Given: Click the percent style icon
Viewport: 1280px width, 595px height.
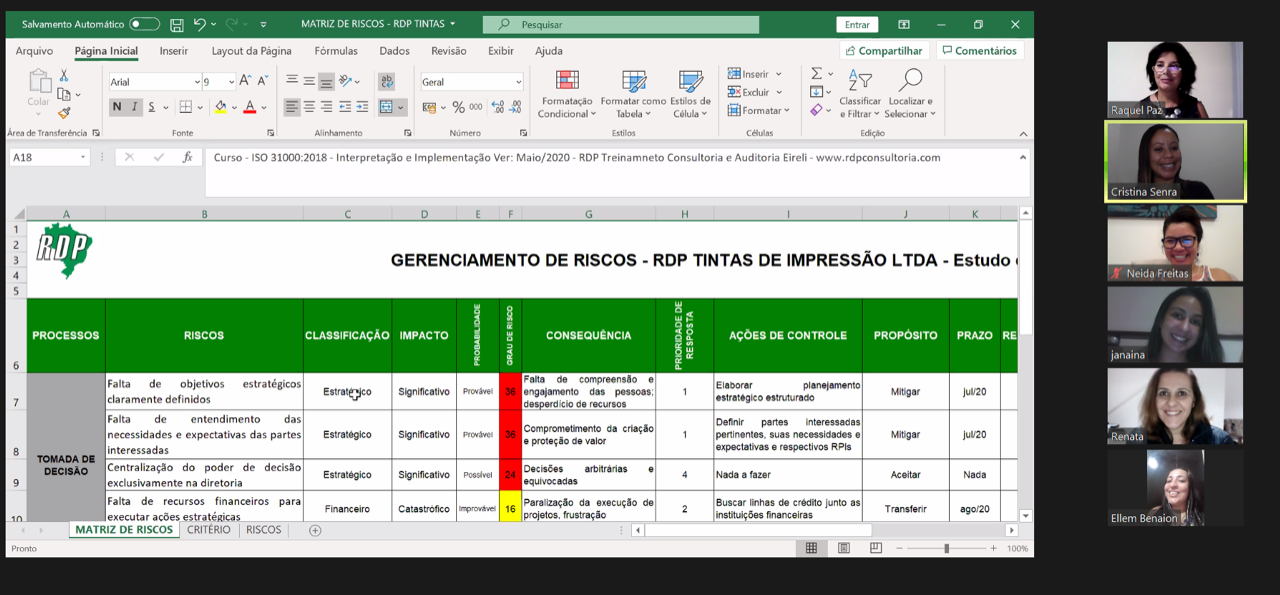Looking at the screenshot, I should pyautogui.click(x=458, y=107).
